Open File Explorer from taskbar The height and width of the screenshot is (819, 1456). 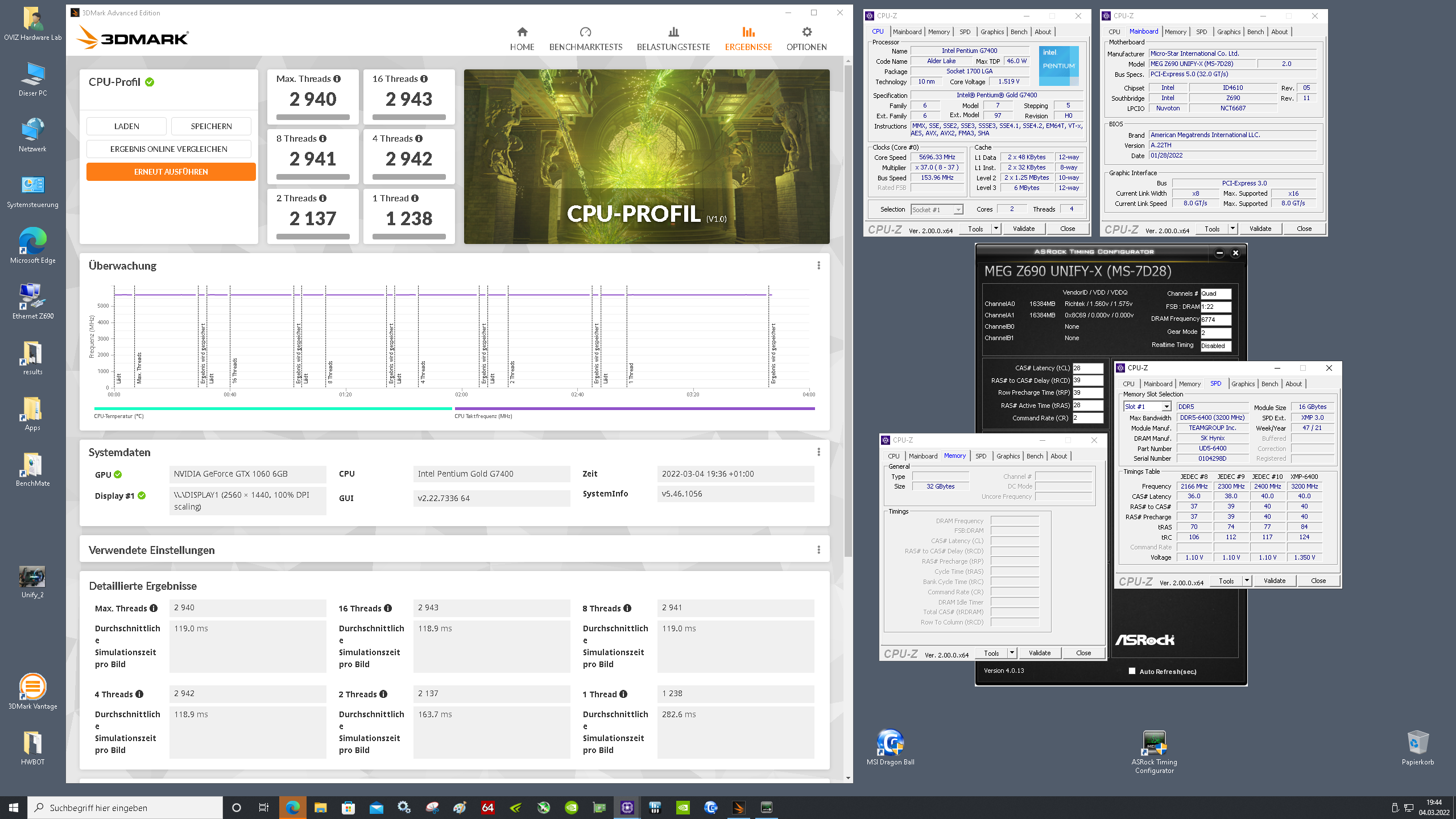tap(321, 808)
